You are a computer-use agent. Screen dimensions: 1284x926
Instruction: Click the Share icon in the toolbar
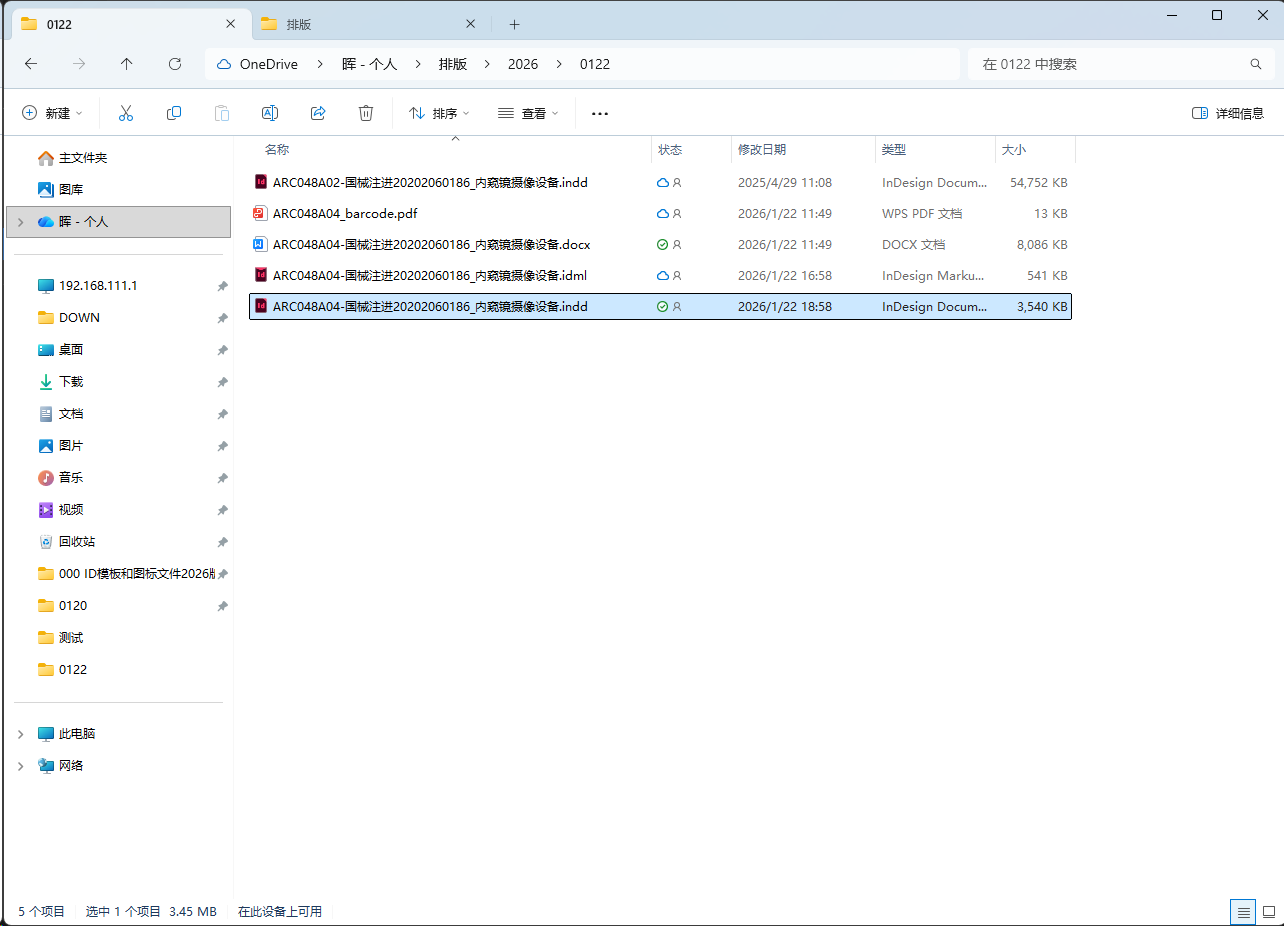[318, 112]
